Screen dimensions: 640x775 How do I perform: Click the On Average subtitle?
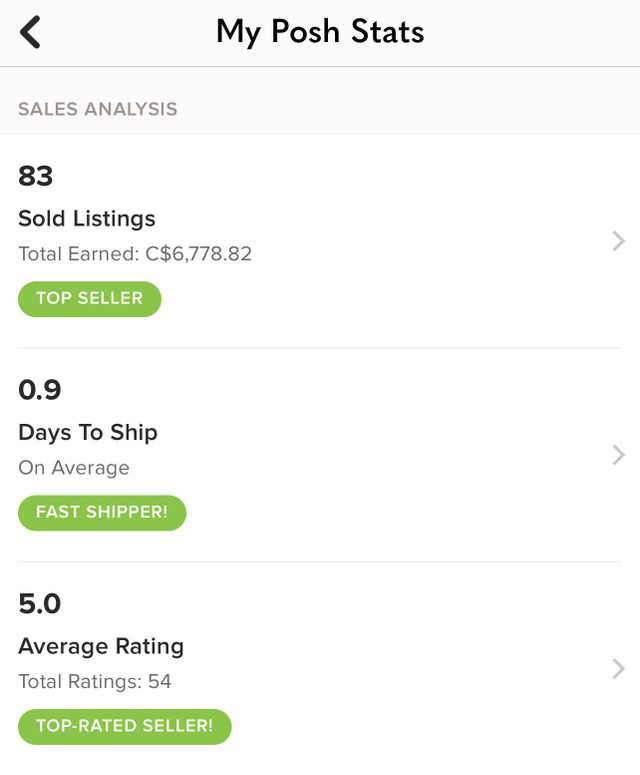tap(74, 468)
